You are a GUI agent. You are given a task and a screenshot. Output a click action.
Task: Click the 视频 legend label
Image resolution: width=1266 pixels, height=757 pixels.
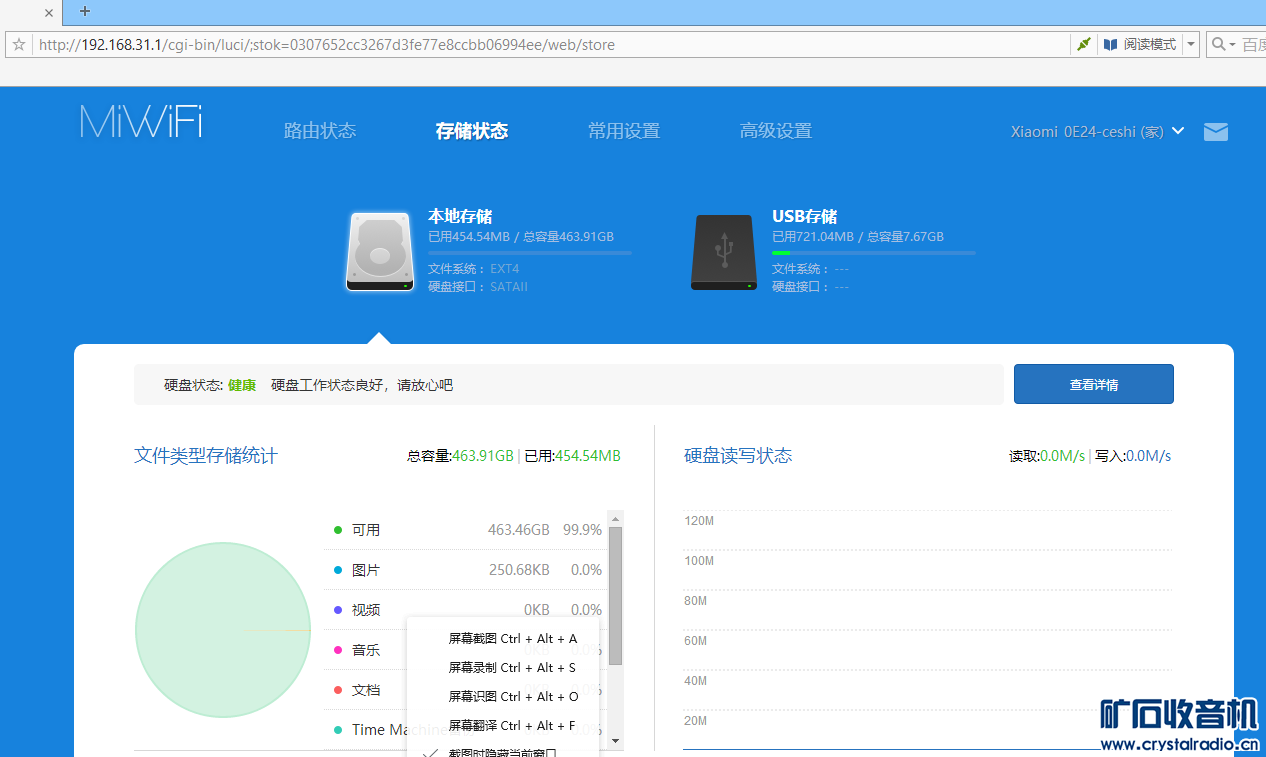[x=366, y=610]
